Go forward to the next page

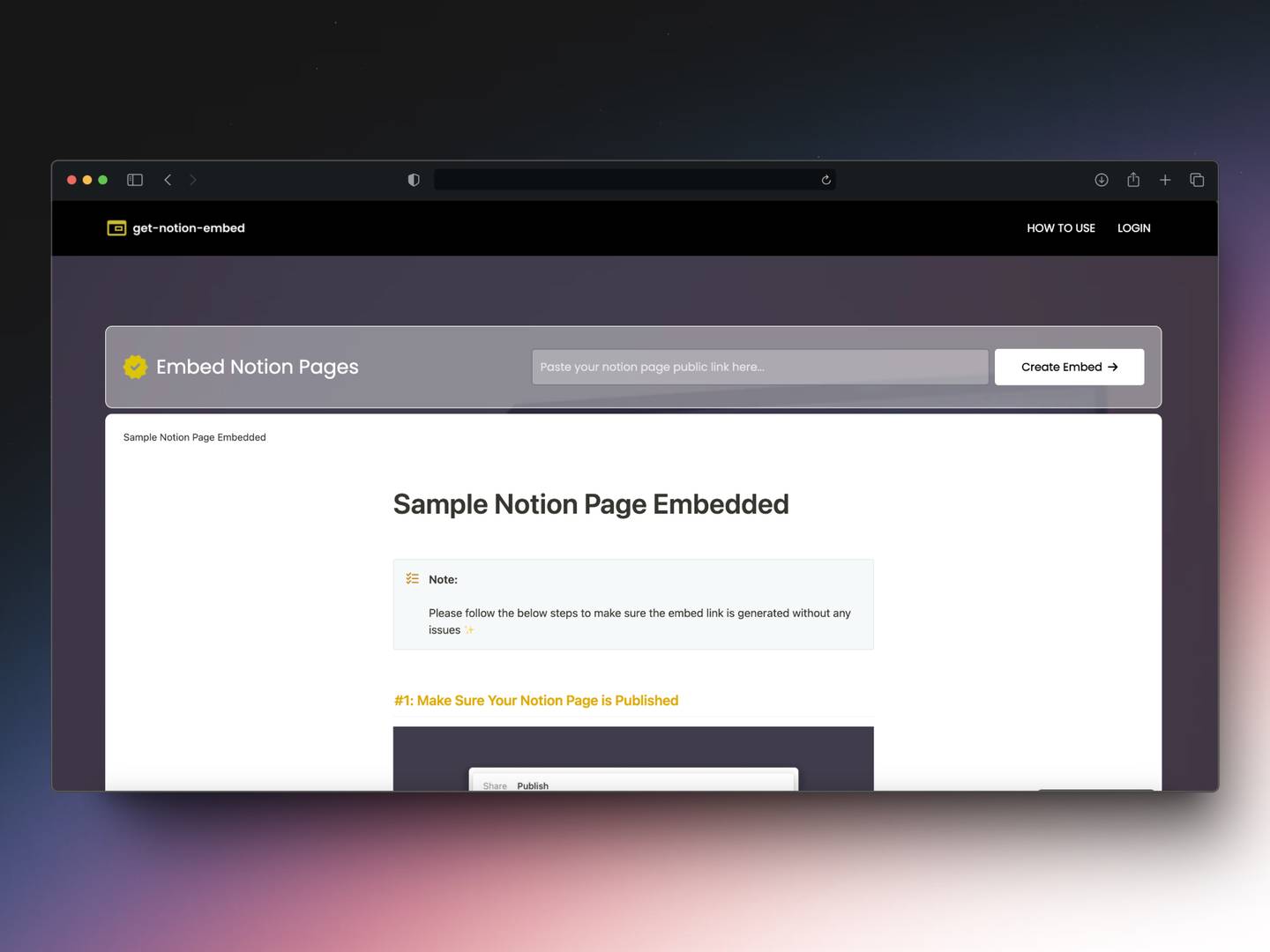point(193,180)
